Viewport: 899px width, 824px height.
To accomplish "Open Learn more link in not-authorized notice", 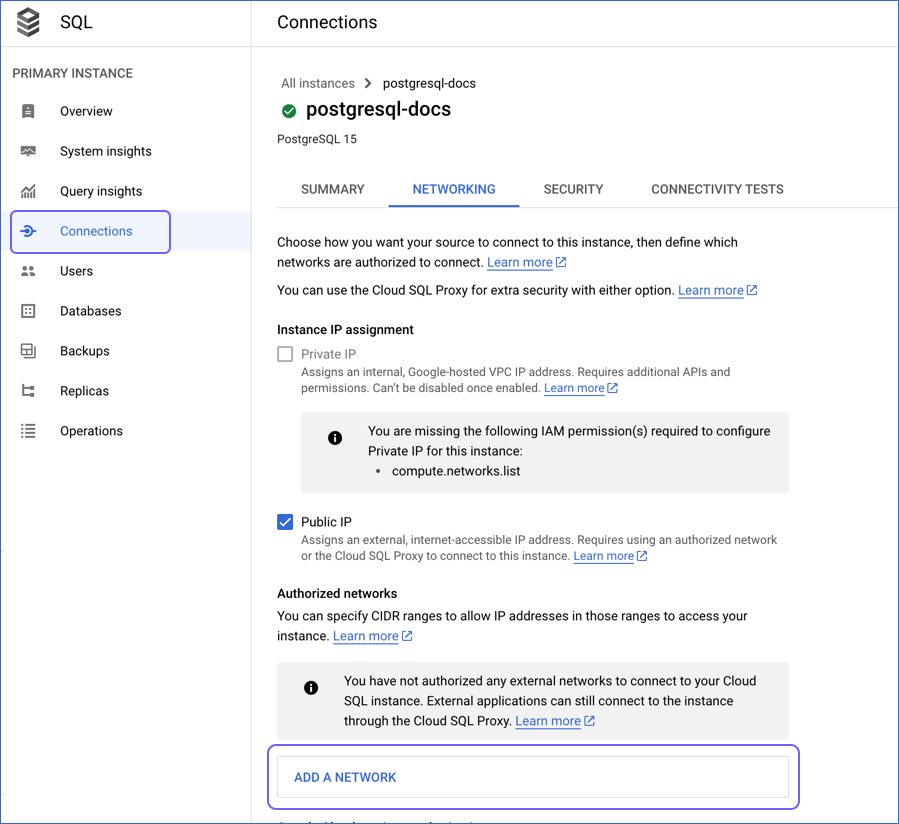I will point(548,721).
